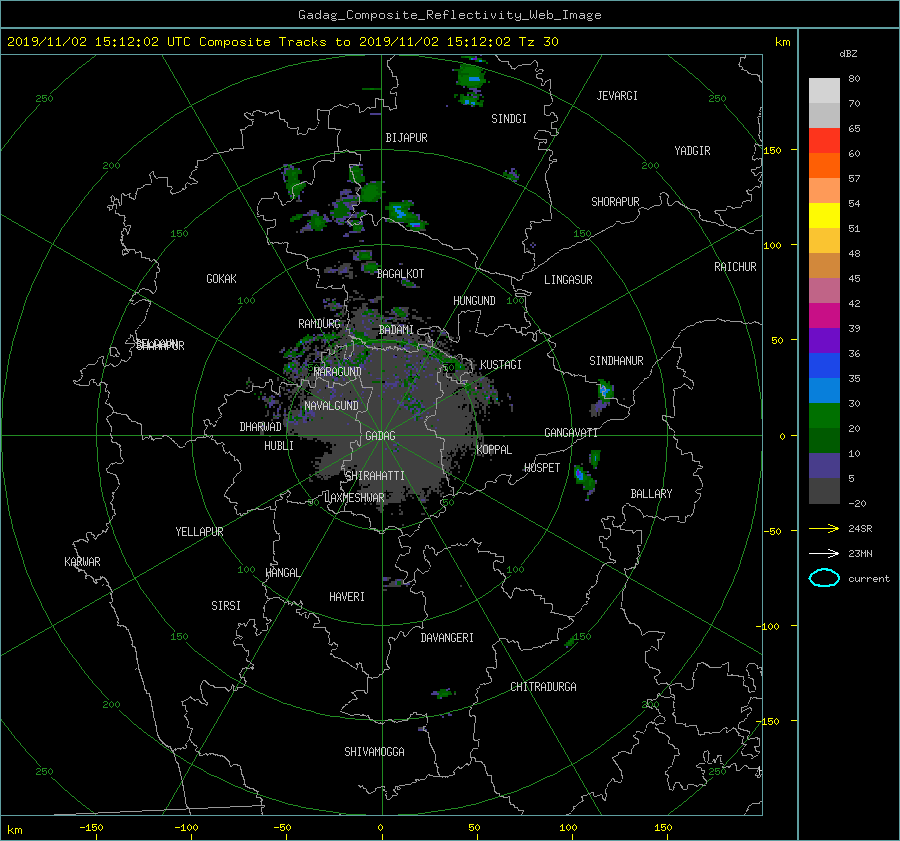Select the CHITRADURGA city label
900x841 pixels.
tap(543, 687)
